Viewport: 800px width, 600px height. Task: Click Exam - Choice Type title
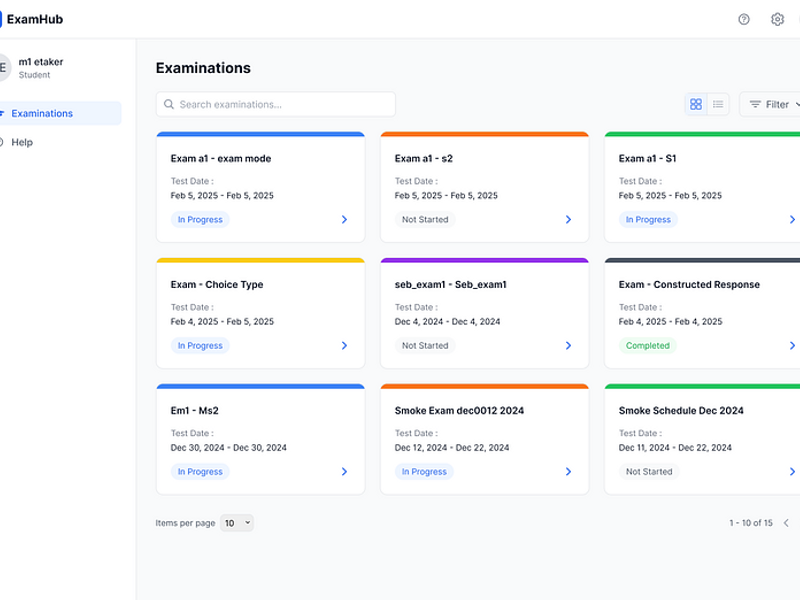(x=217, y=285)
